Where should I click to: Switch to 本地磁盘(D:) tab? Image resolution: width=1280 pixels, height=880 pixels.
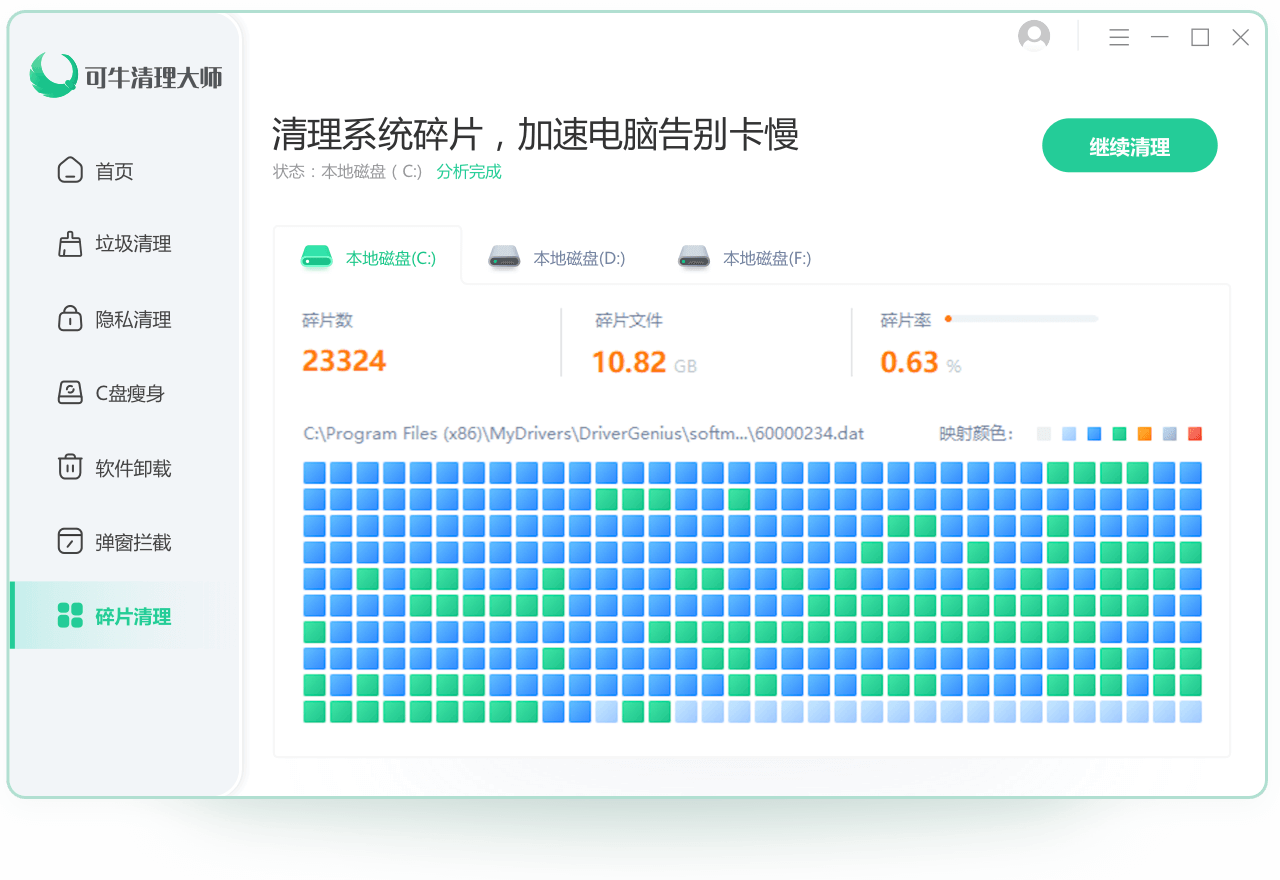pos(556,258)
